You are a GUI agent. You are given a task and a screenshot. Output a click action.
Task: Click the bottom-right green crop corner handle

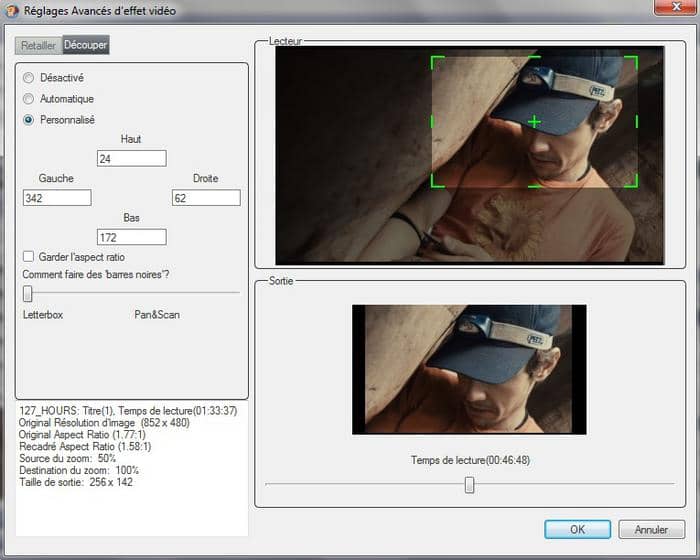(631, 181)
